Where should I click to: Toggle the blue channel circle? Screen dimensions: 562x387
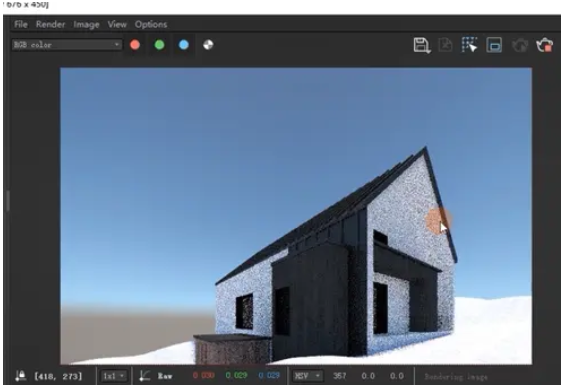tap(184, 45)
